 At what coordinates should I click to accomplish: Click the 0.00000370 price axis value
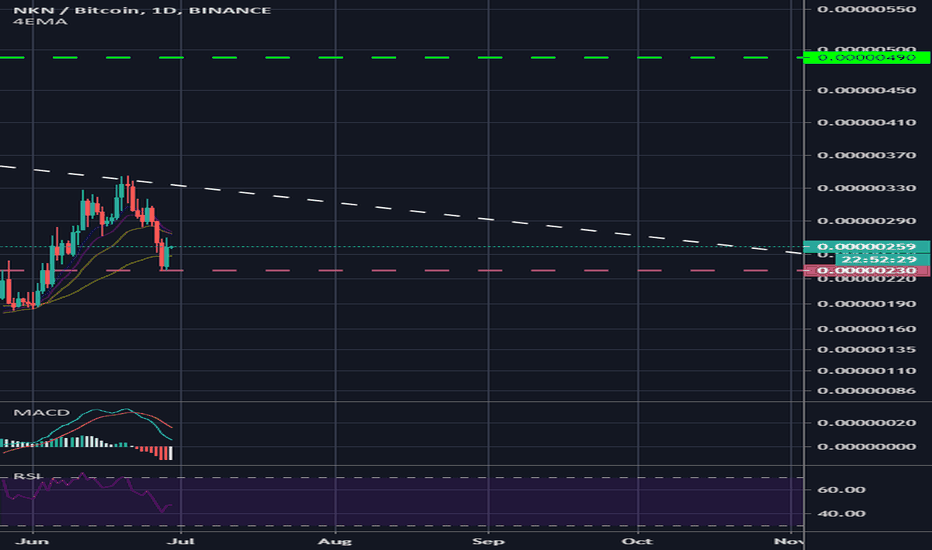(866, 155)
